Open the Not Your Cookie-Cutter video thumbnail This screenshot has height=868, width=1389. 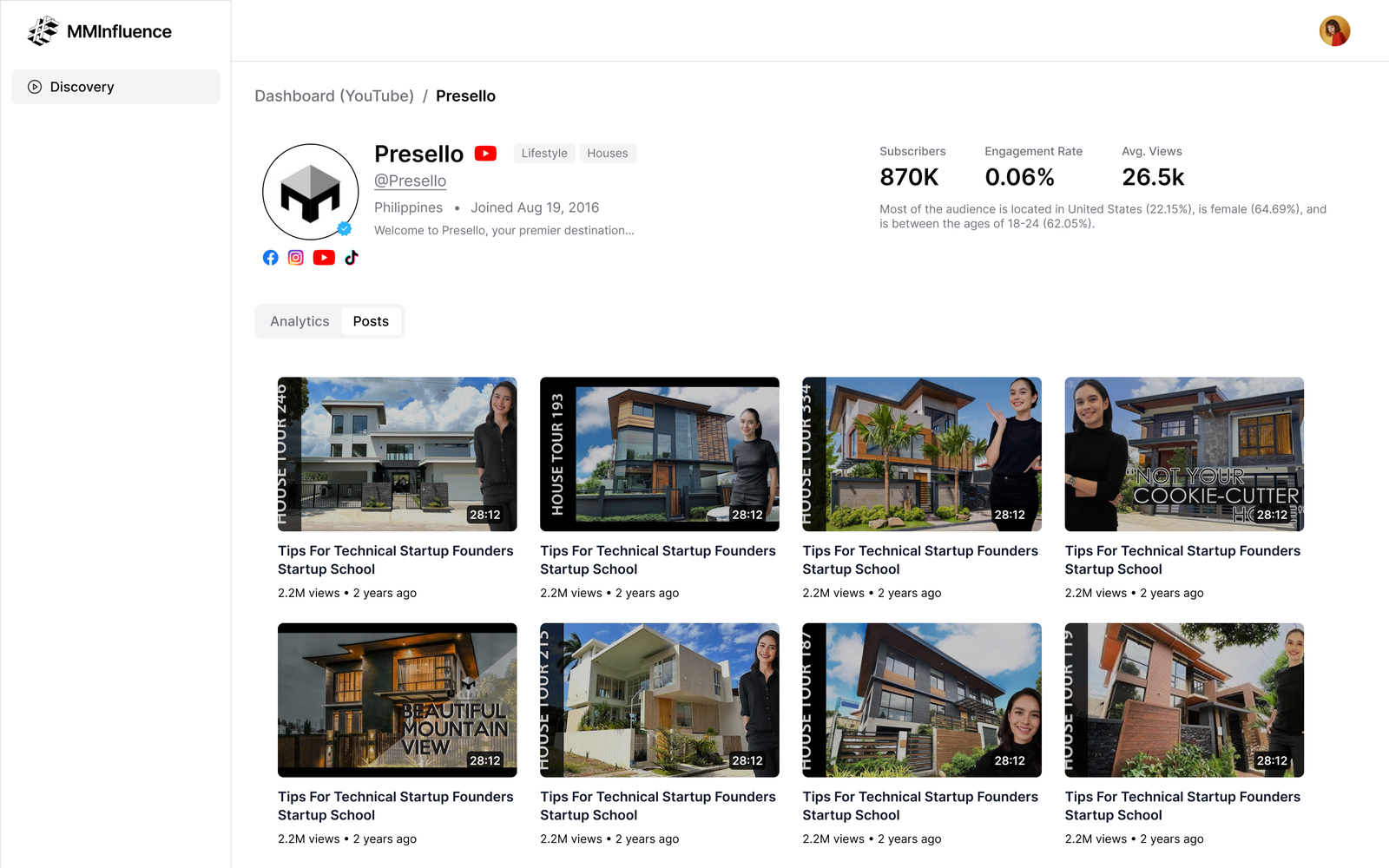point(1184,454)
